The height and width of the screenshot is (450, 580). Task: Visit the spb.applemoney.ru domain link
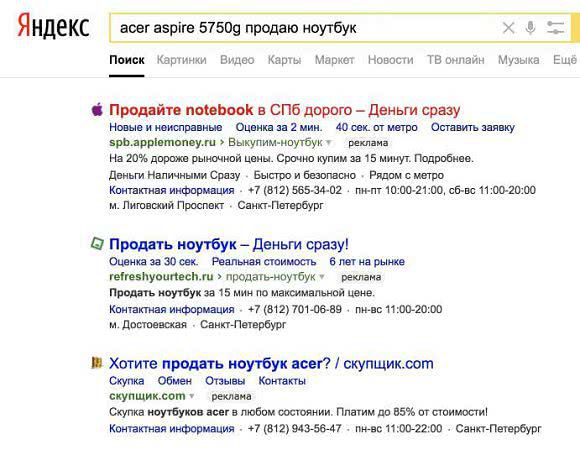coord(162,142)
